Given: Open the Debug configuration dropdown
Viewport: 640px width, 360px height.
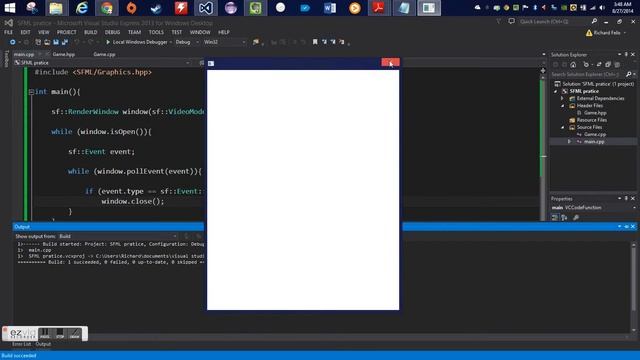Looking at the screenshot, I should (x=187, y=42).
